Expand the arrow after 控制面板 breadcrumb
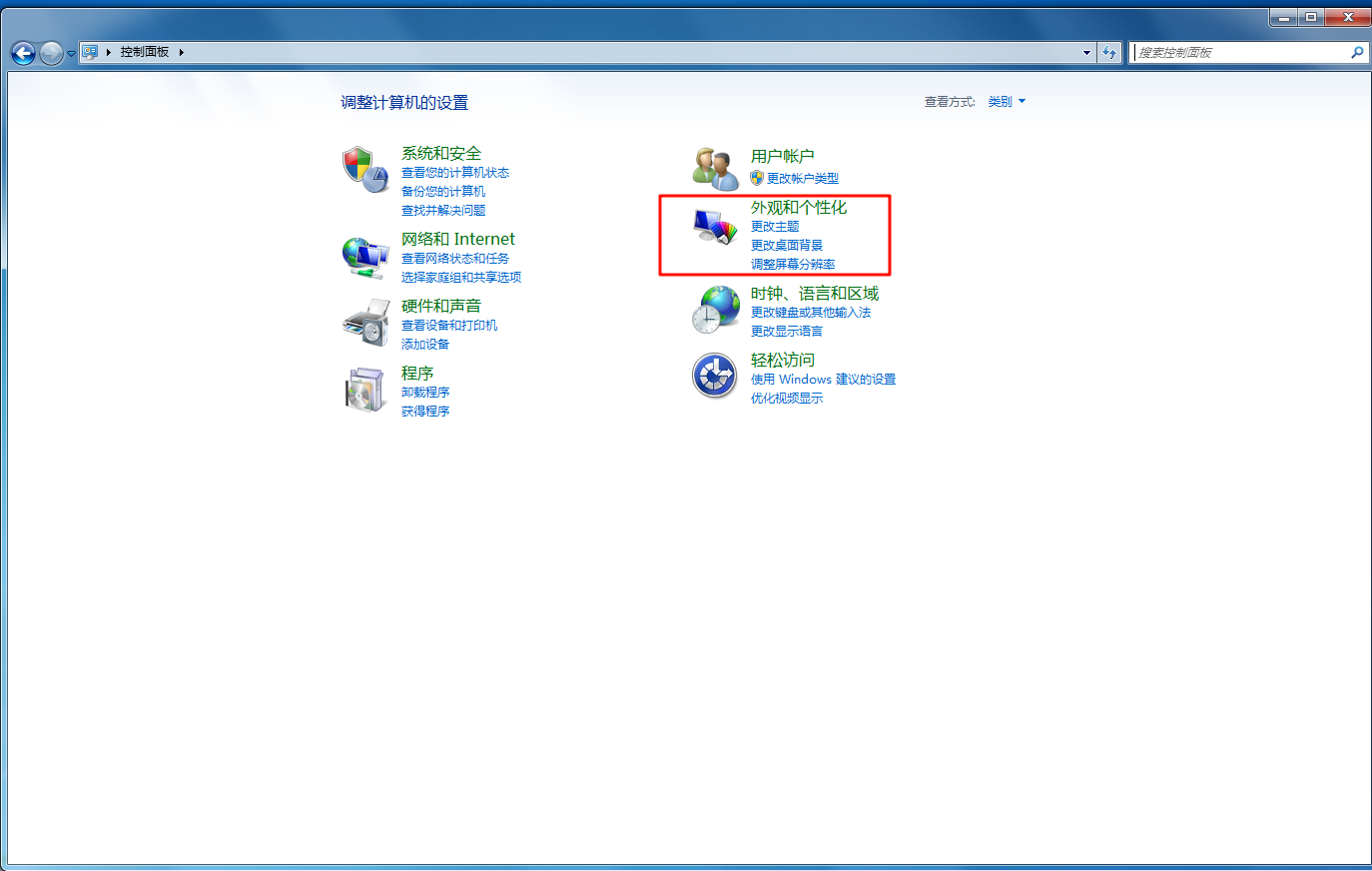The image size is (1372, 871). pos(182,52)
